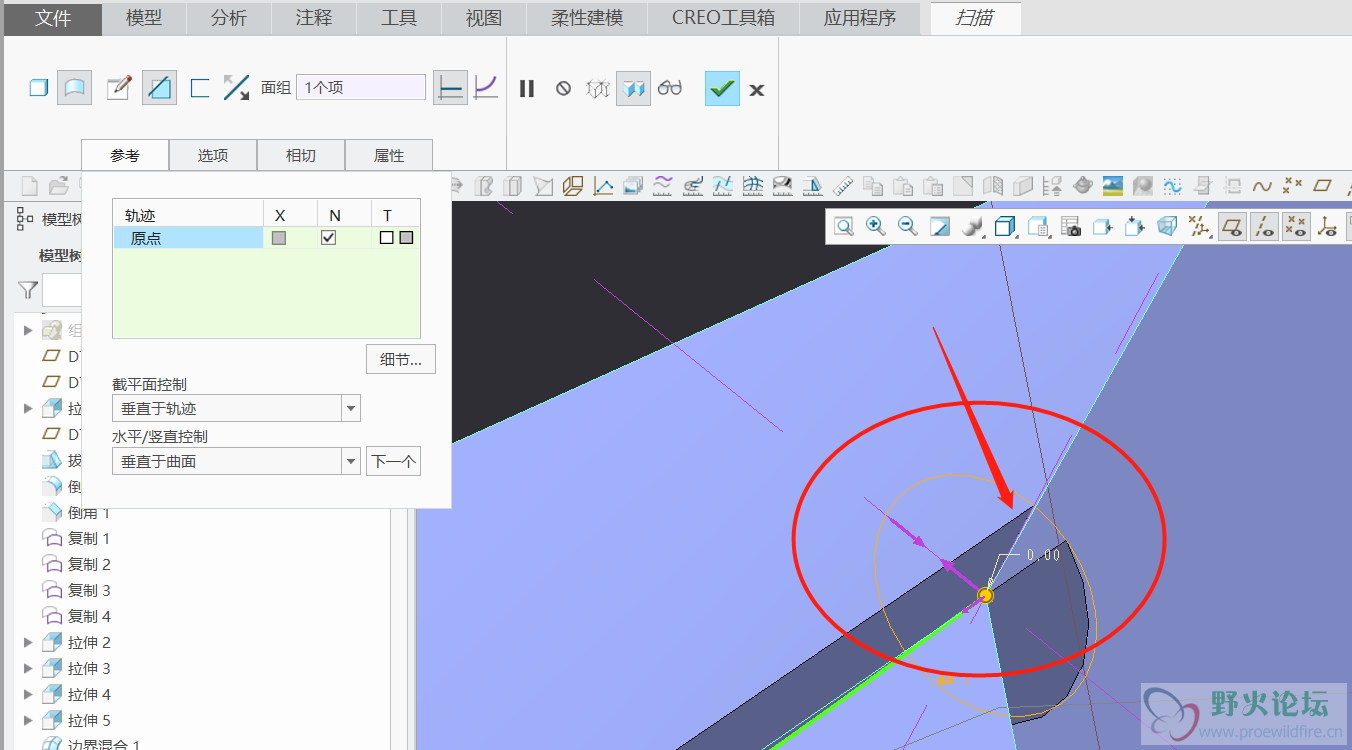Screen dimensions: 1352x750
Task: Select the variable section sweep icon
Action: coord(486,88)
